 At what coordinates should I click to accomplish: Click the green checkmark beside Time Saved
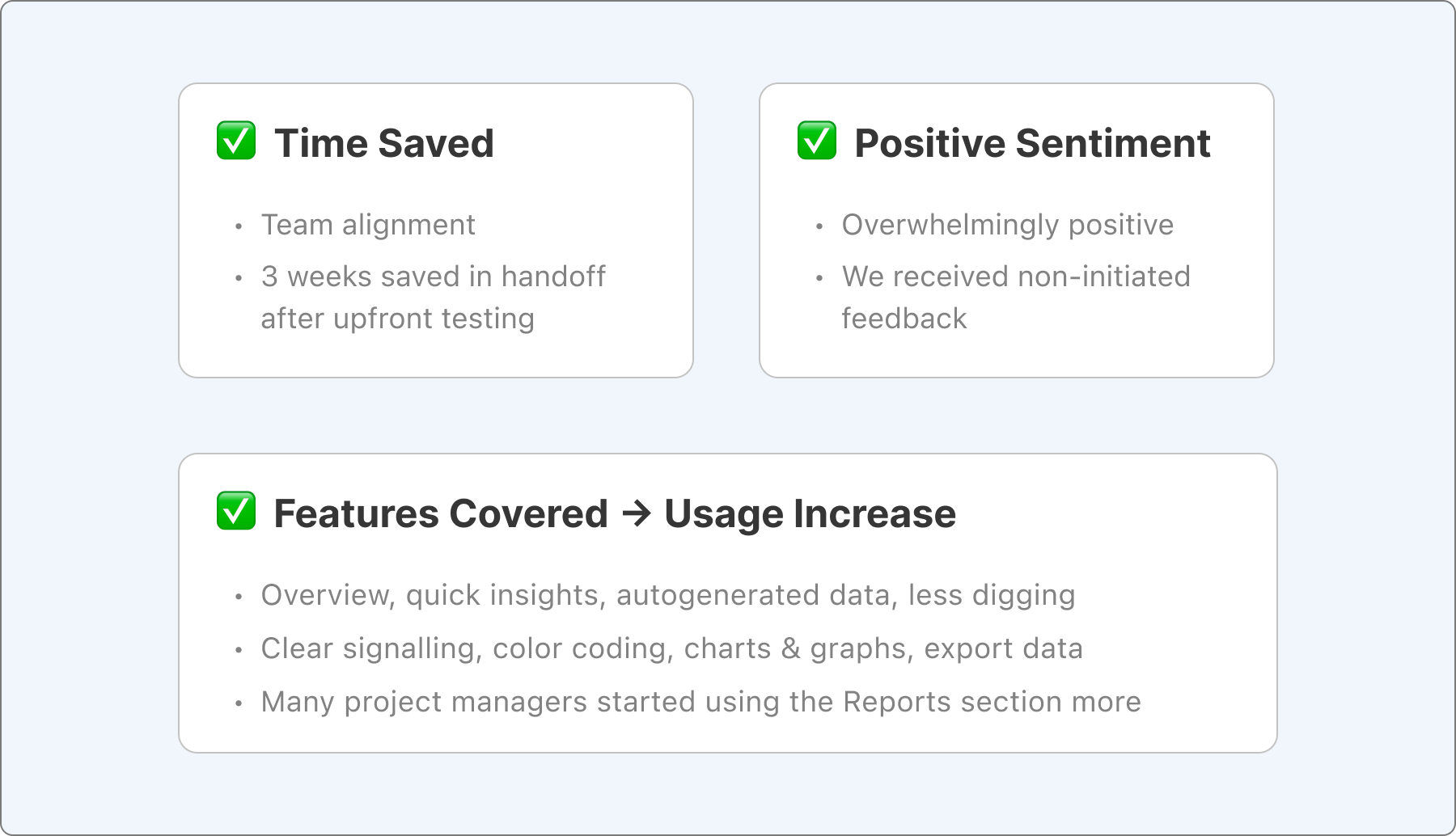point(236,141)
